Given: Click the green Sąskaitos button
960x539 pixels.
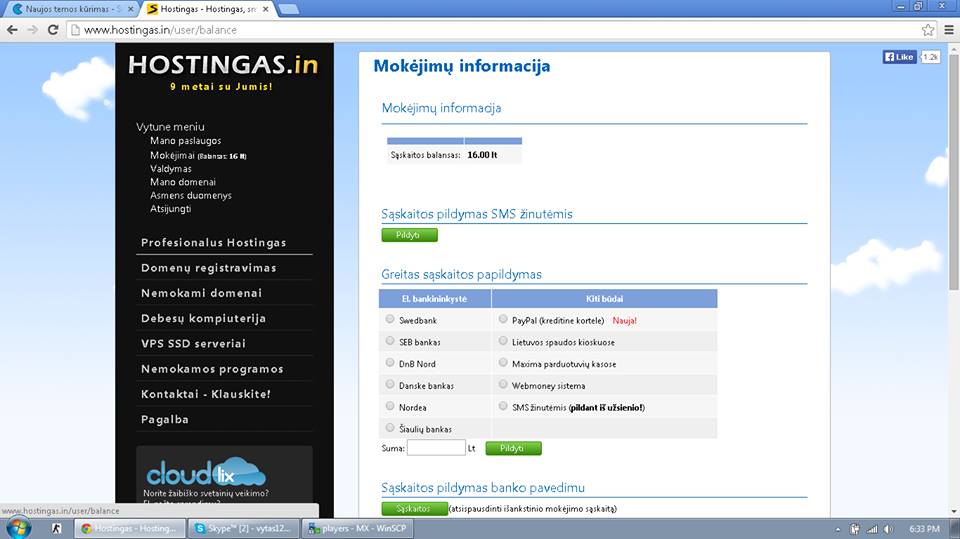Looking at the screenshot, I should coord(414,508).
